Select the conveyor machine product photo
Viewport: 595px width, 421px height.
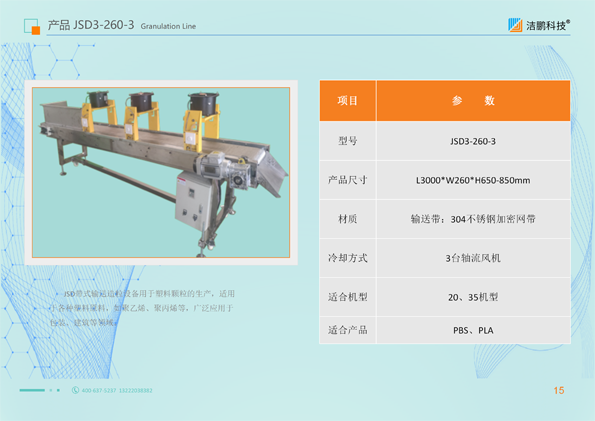[161, 172]
